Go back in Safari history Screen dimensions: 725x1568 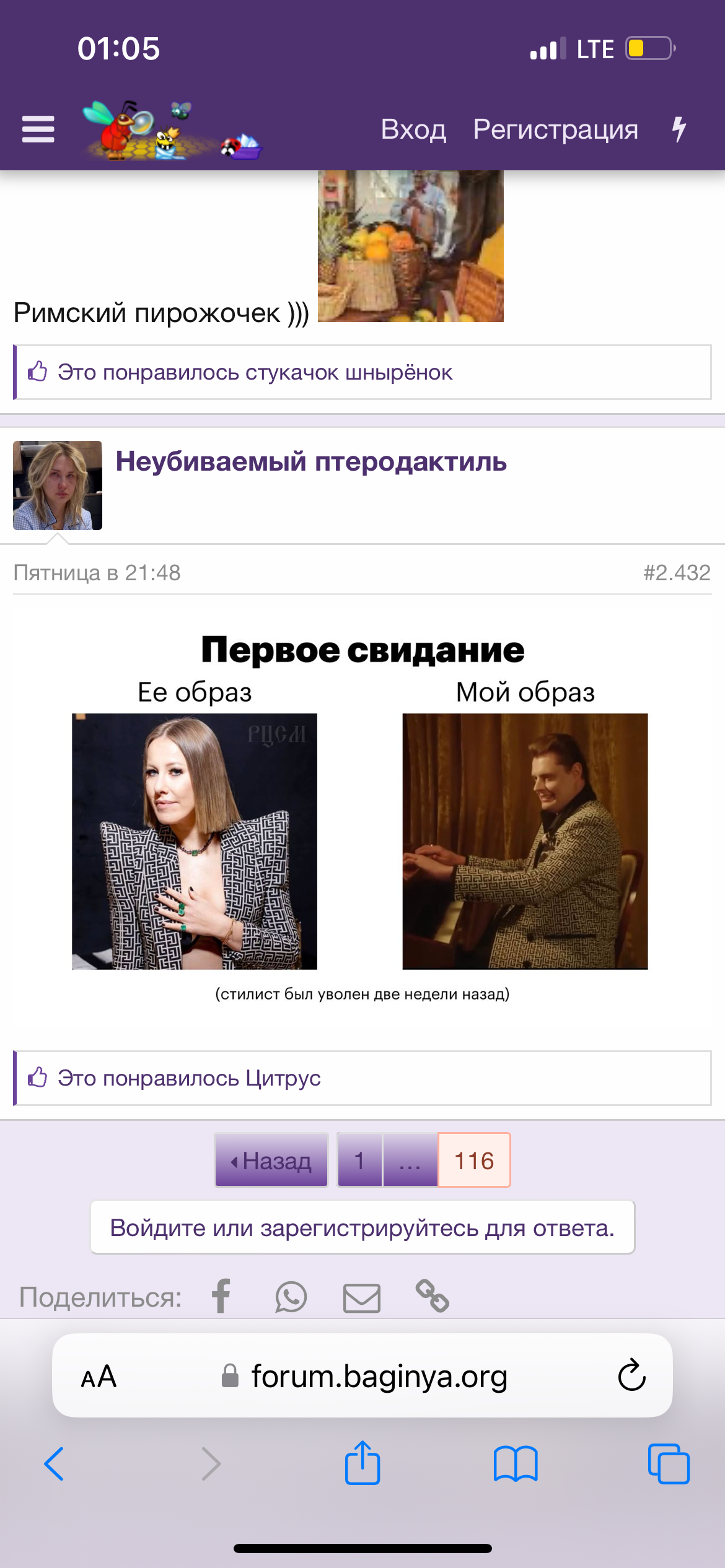click(54, 1464)
